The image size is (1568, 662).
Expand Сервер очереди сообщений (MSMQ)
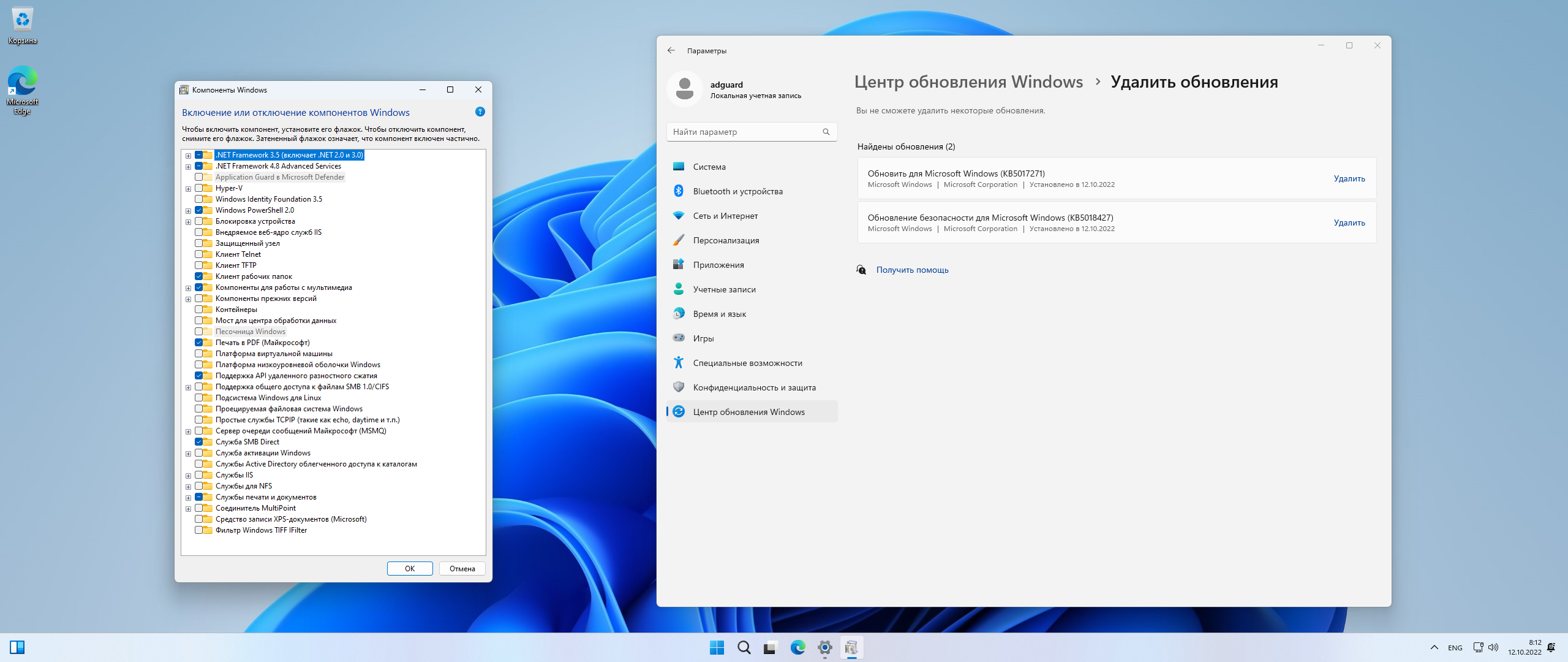click(188, 432)
